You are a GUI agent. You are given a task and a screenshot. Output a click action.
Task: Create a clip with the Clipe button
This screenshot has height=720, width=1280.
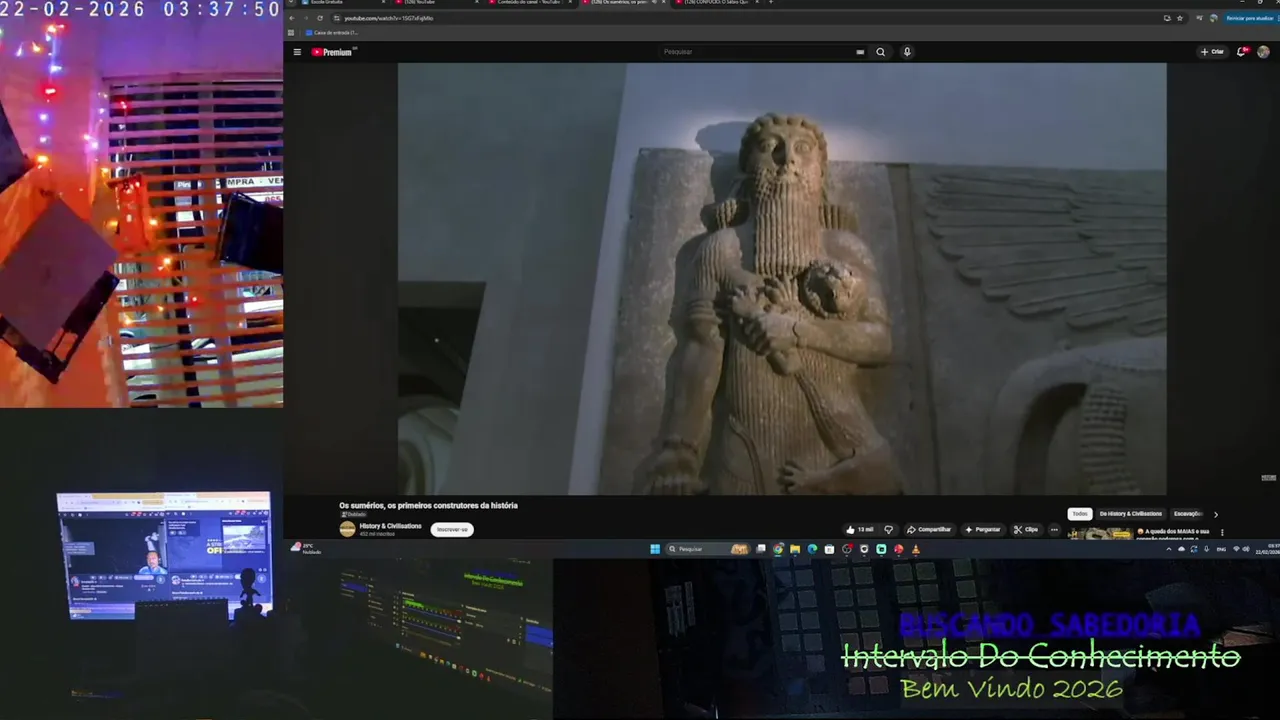(1026, 530)
